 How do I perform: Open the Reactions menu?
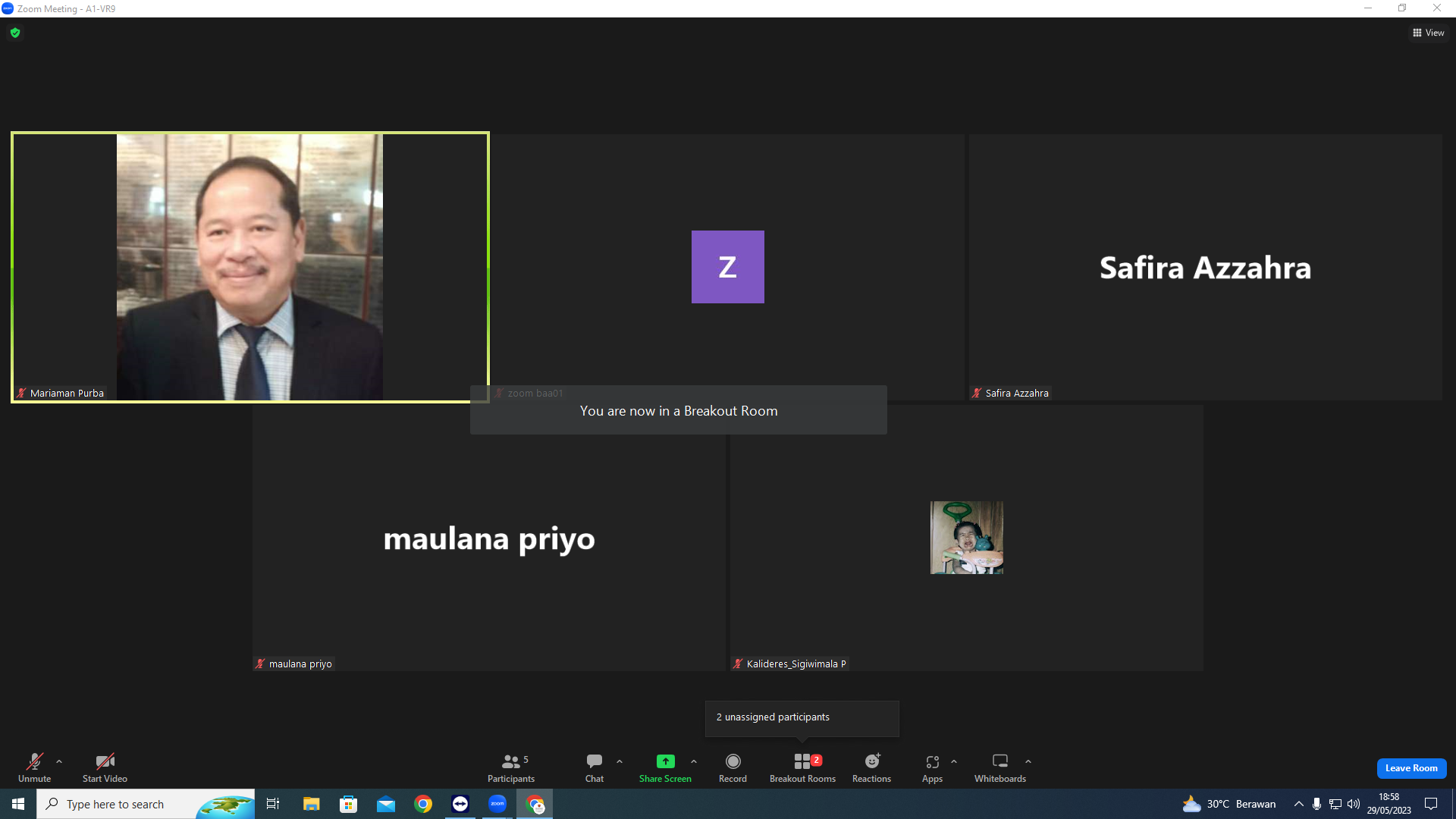click(x=872, y=767)
